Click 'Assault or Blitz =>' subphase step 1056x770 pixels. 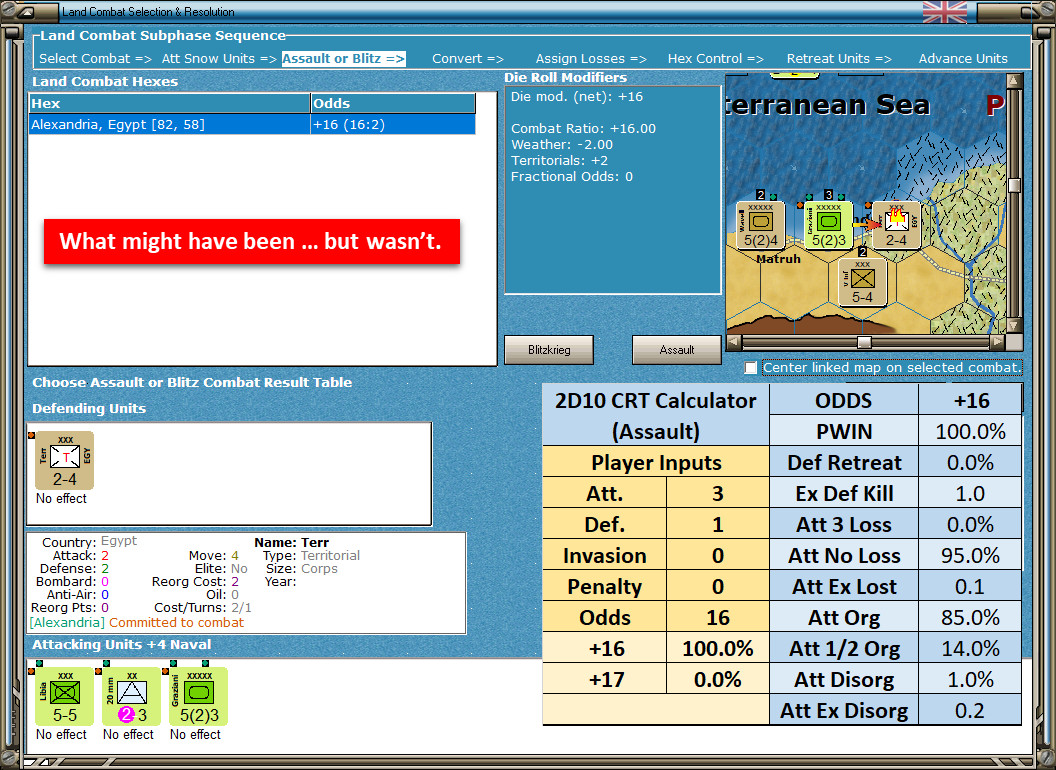[343, 59]
